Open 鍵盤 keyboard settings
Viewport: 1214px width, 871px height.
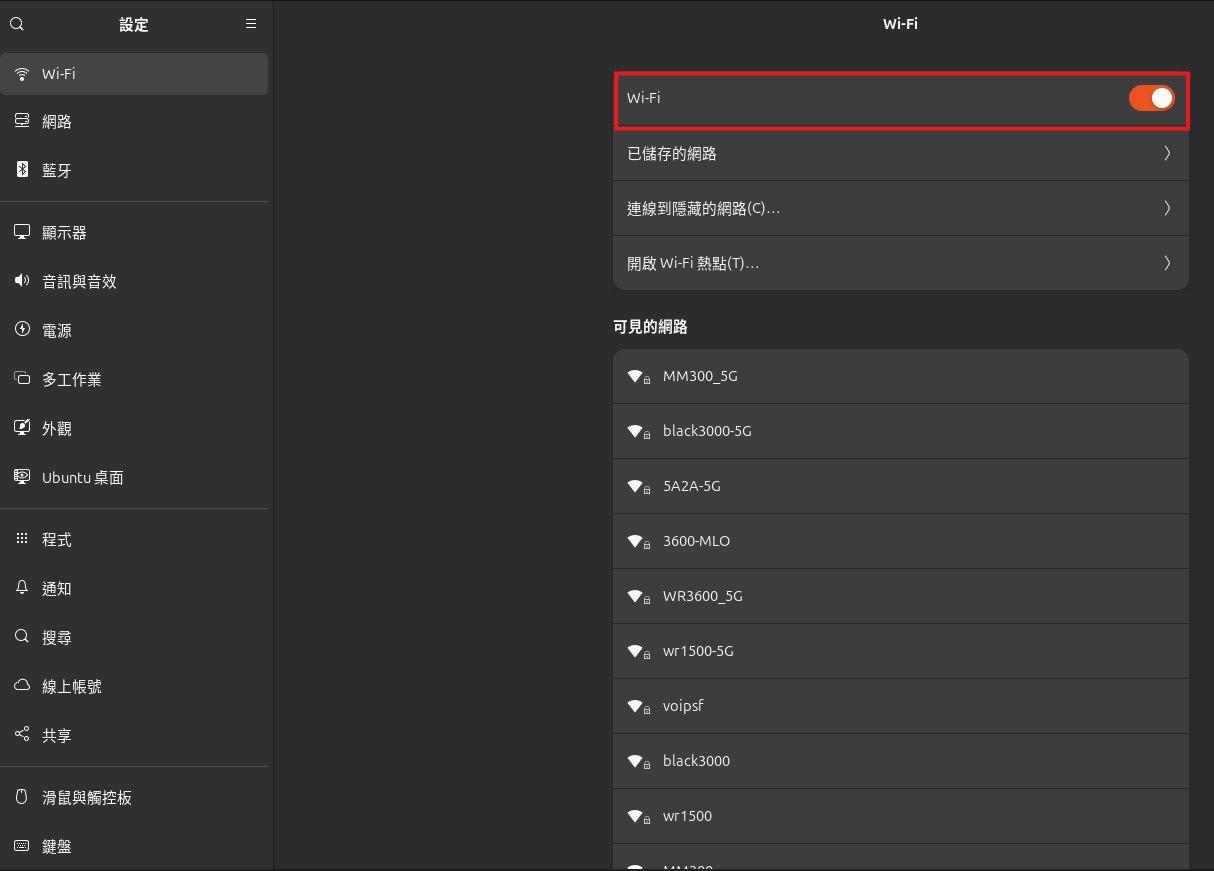click(134, 847)
